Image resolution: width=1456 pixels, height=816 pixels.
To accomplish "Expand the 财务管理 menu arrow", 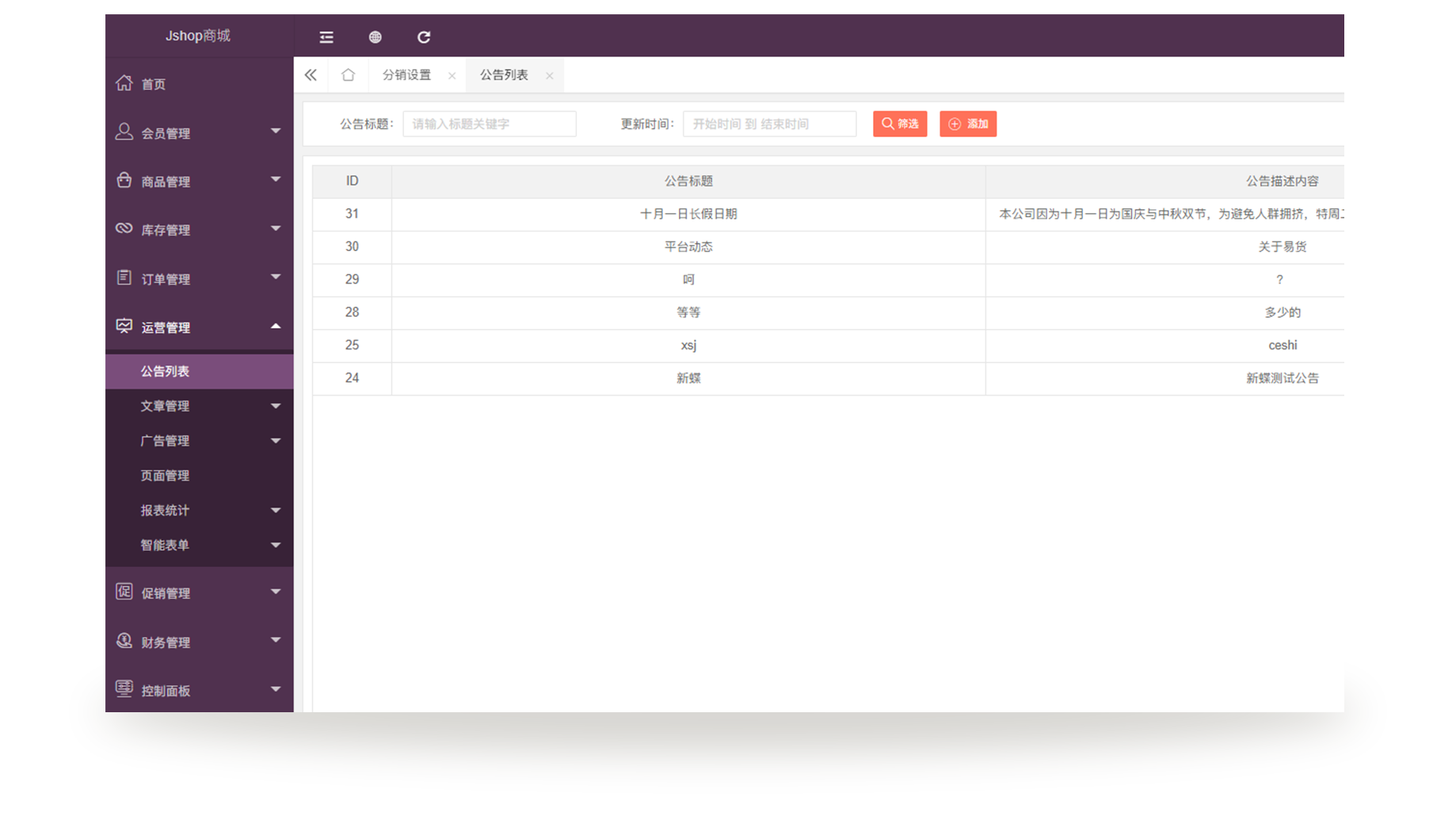I will [276, 640].
